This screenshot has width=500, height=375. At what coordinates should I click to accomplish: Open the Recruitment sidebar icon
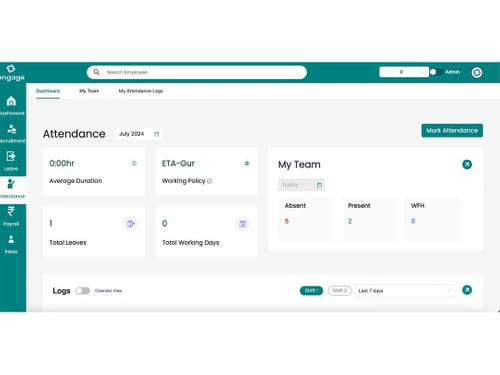pos(11,129)
